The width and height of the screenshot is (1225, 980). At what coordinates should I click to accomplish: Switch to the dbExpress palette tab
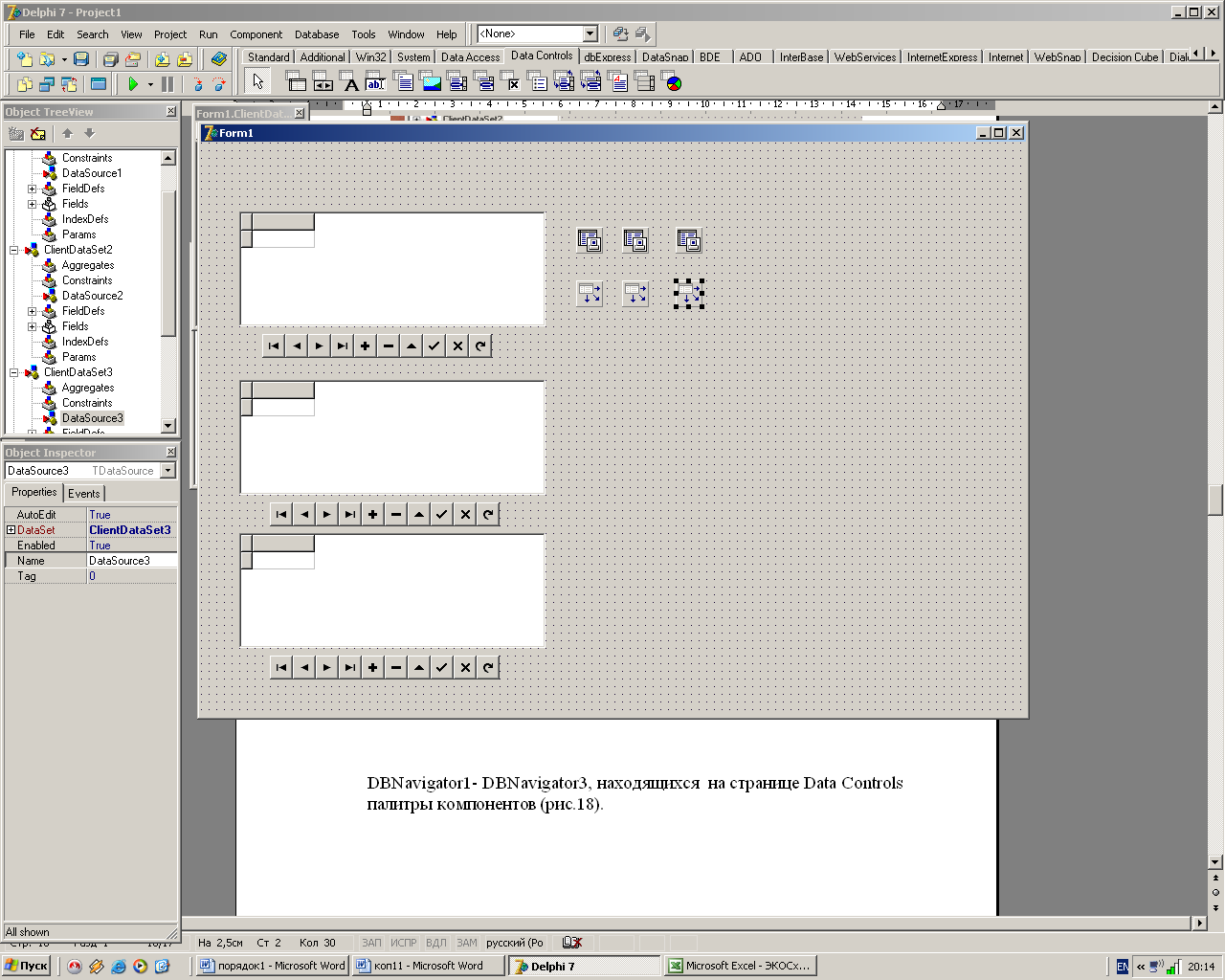tap(608, 57)
